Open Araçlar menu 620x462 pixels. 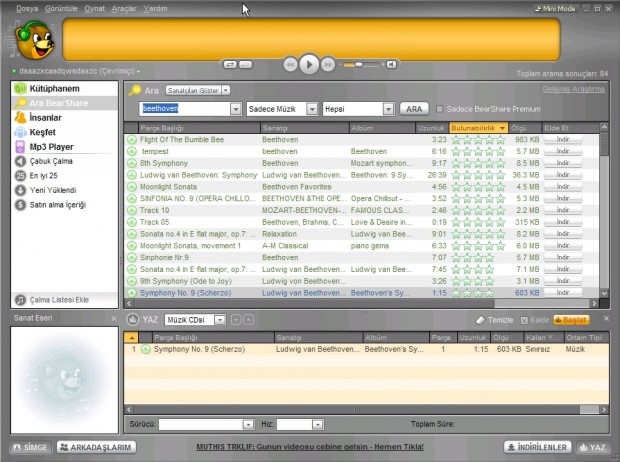pos(124,8)
